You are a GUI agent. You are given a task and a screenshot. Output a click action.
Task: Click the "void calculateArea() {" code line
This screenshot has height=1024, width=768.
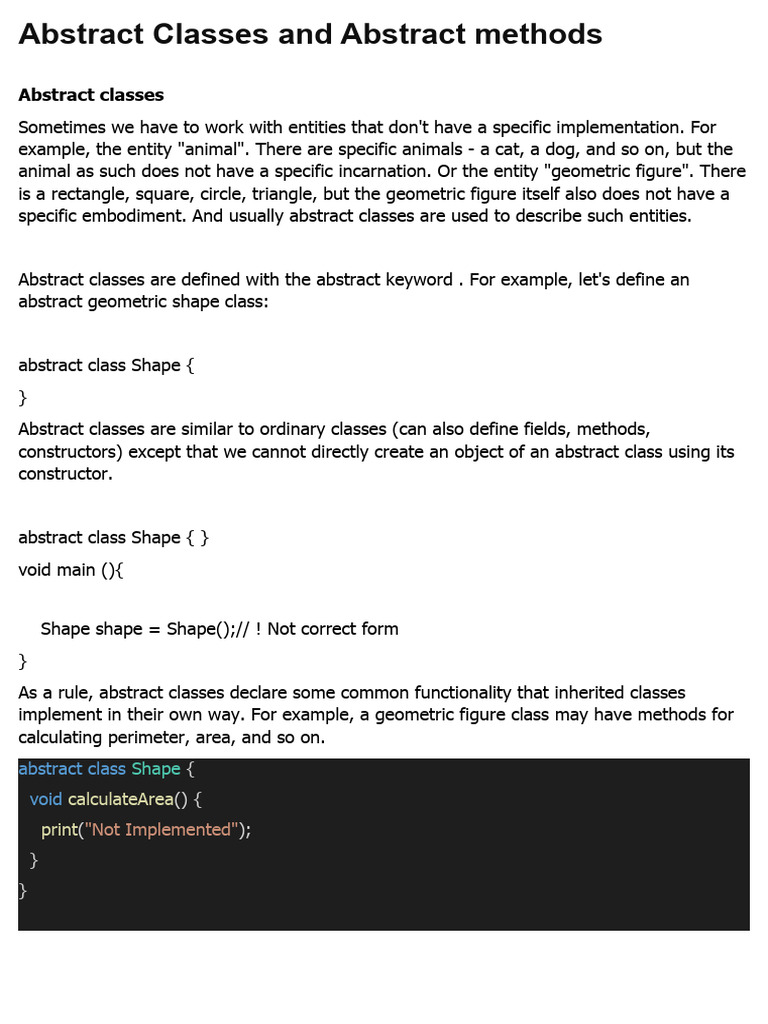(x=116, y=799)
